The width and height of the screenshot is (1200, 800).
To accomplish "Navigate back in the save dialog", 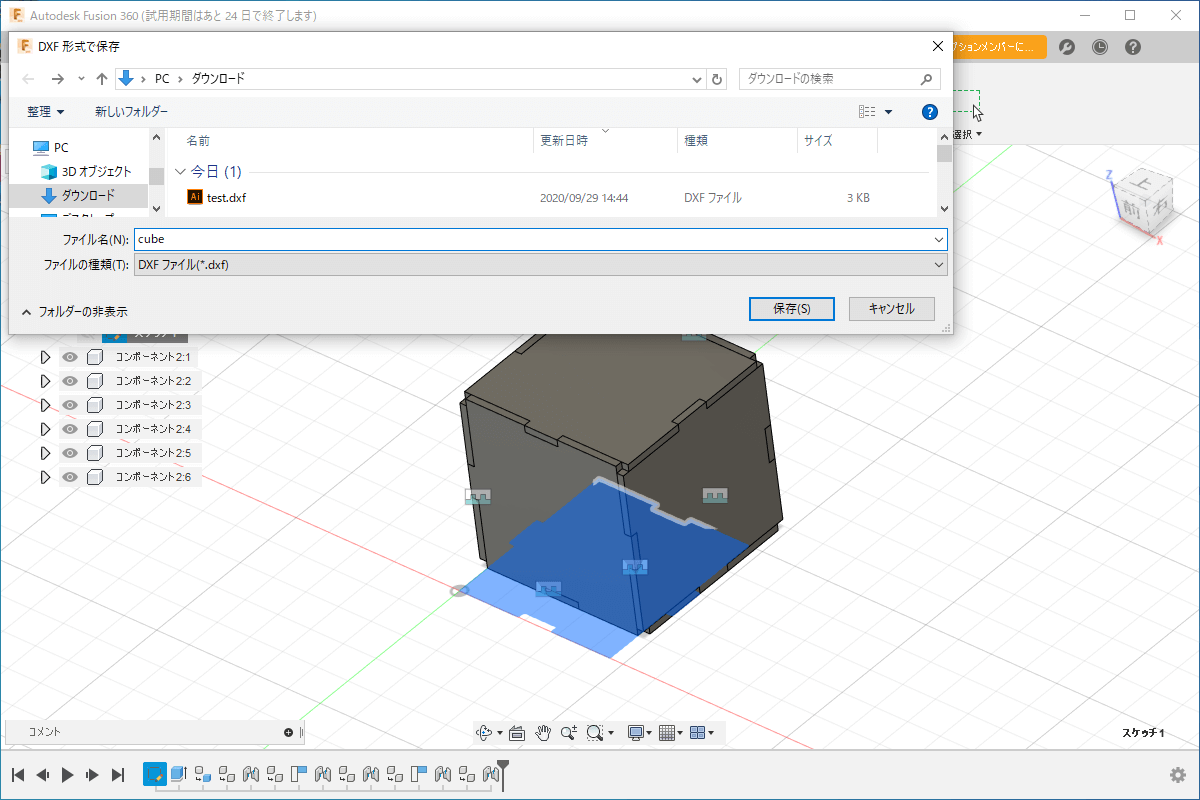I will click(x=29, y=79).
